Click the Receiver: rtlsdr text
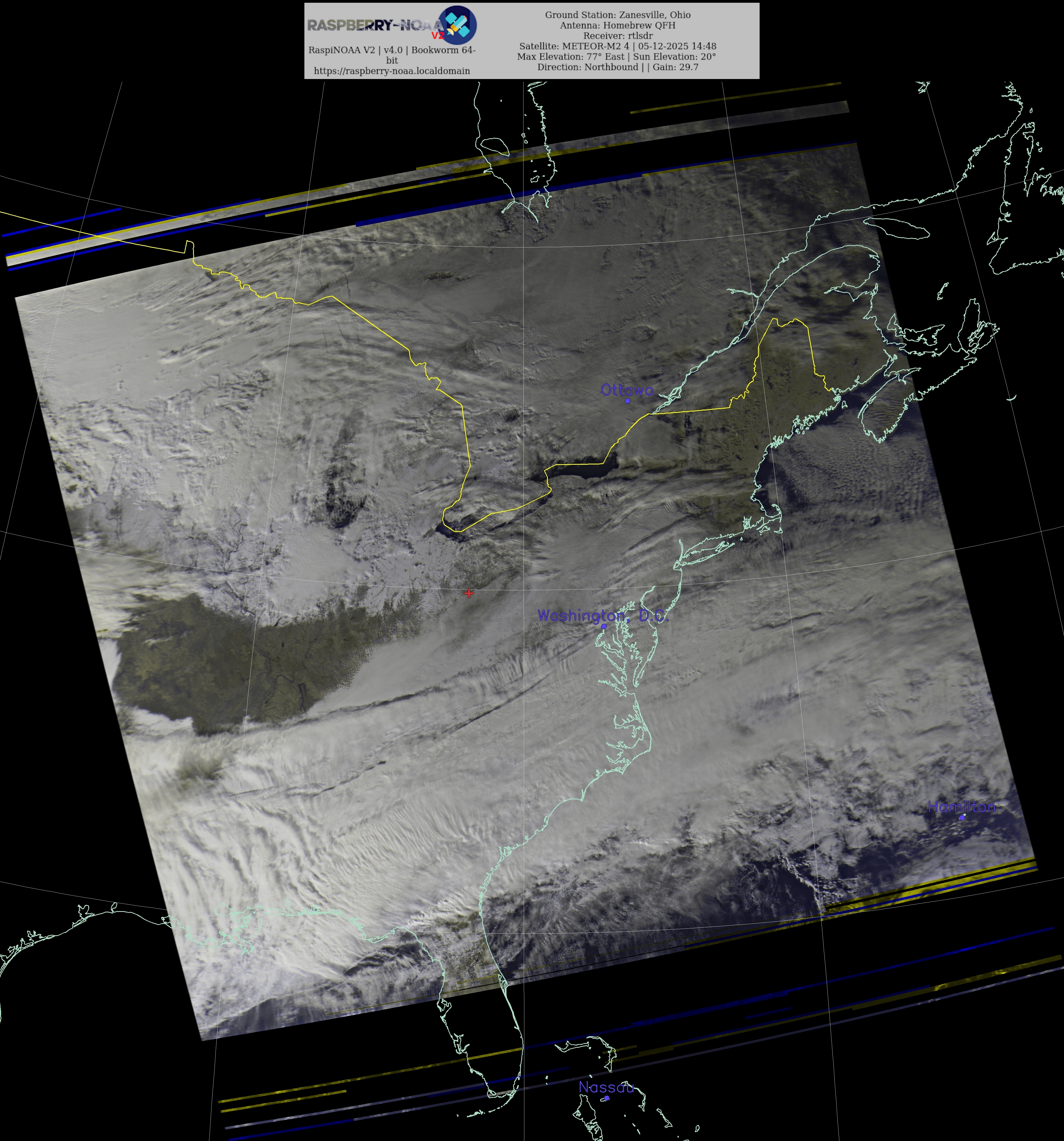This screenshot has height=1141, width=1064. [617, 36]
